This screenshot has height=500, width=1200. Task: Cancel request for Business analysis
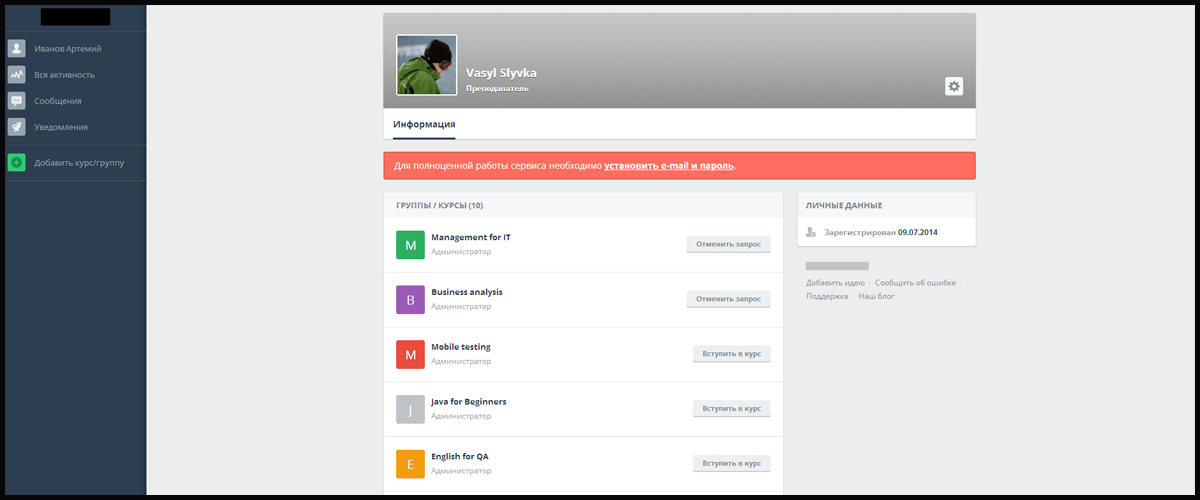pyautogui.click(x=728, y=299)
